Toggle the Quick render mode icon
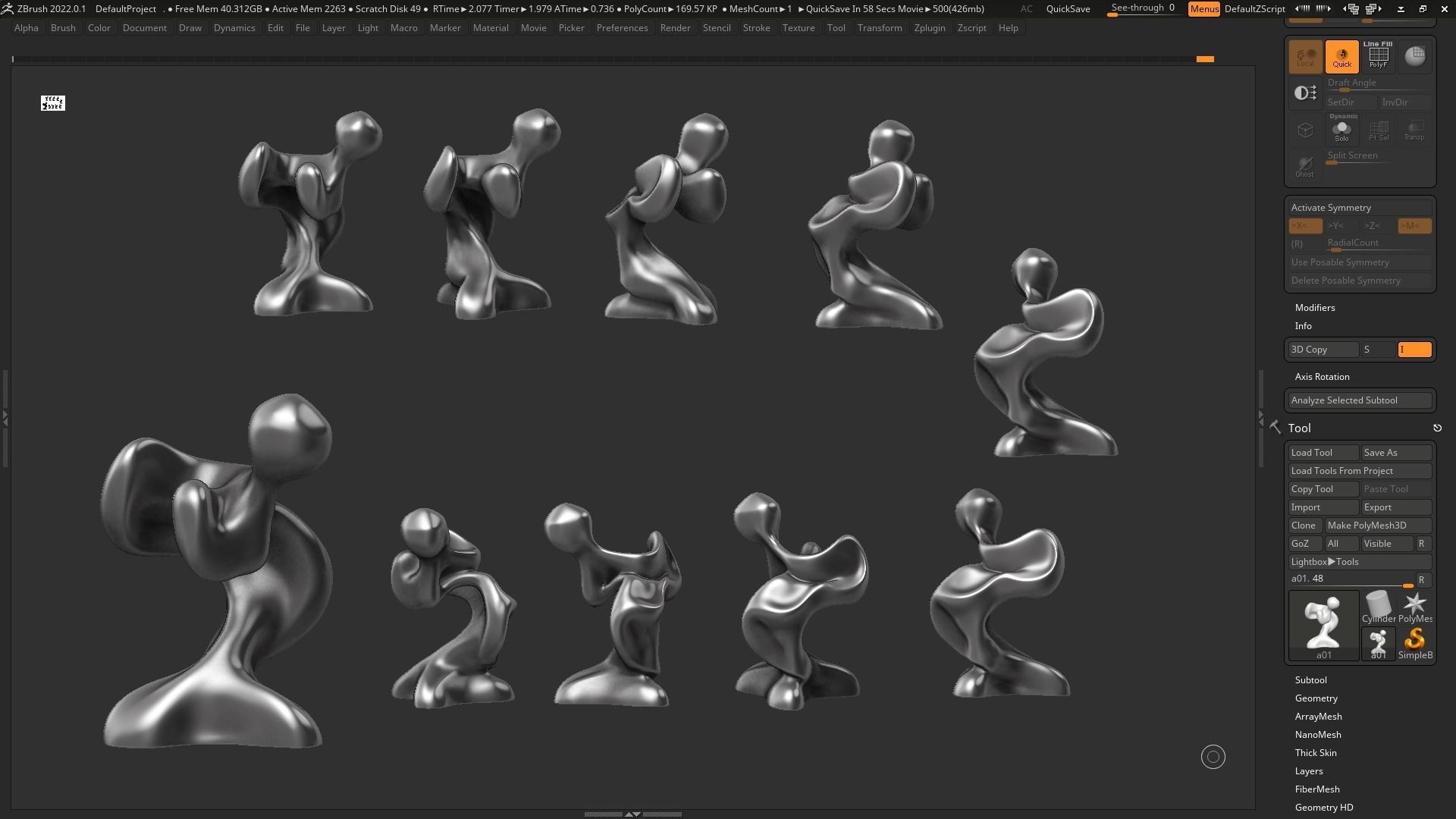Image resolution: width=1456 pixels, height=819 pixels. point(1341,57)
